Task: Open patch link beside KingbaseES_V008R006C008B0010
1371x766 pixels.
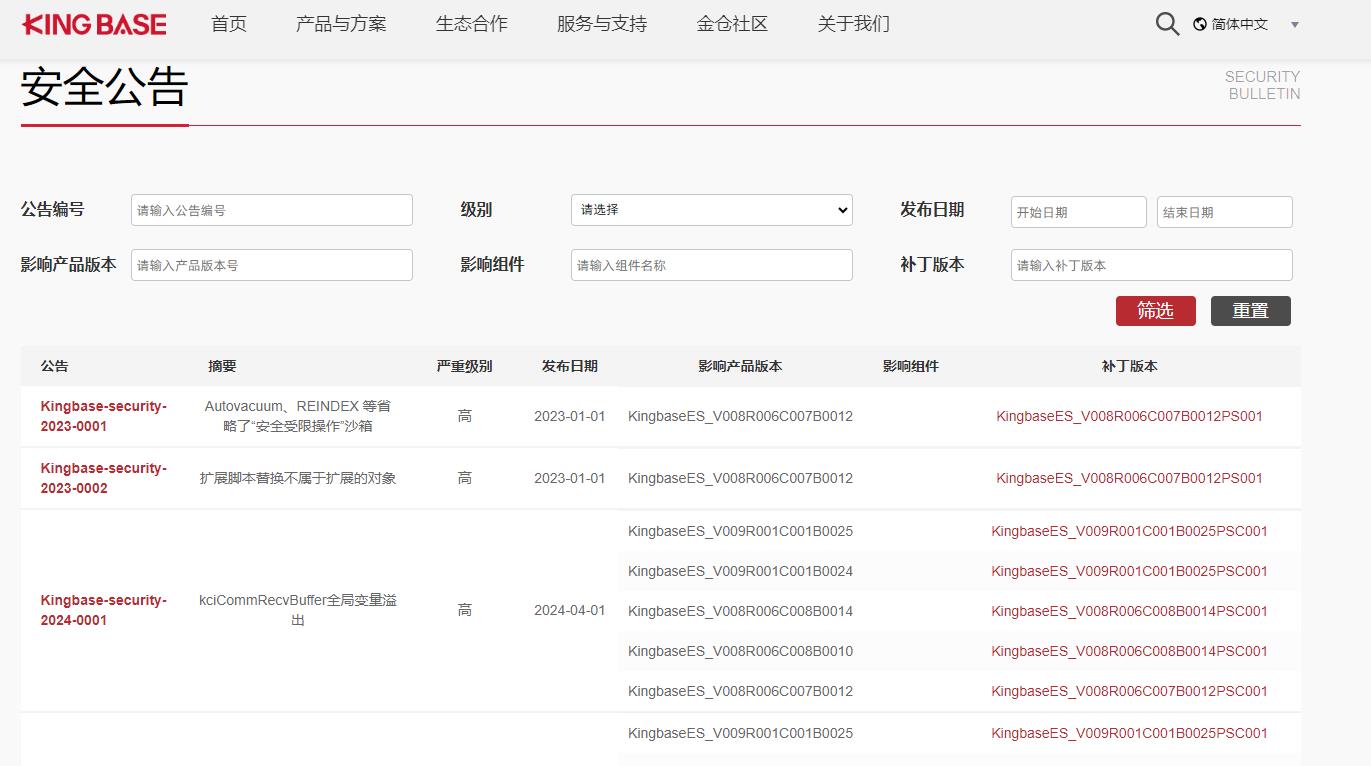Action: (x=1130, y=651)
